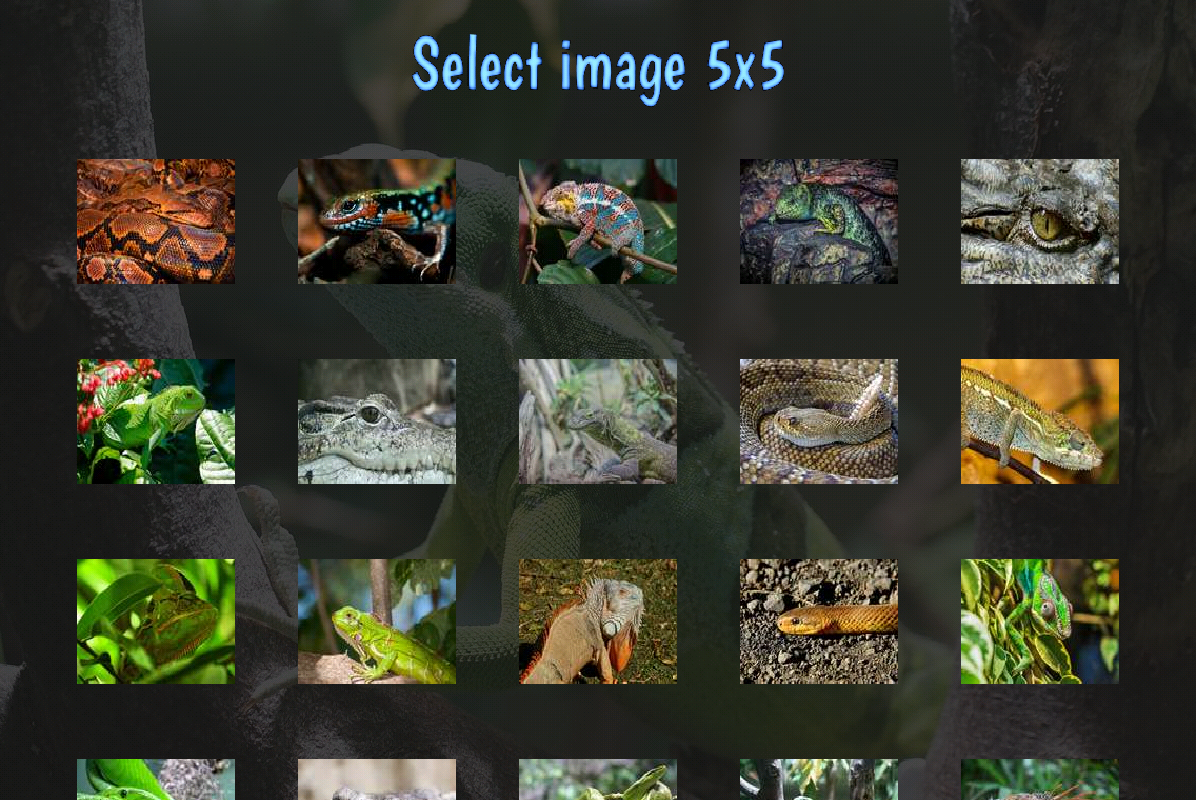Pick the cut-off tree trunks image in bottom row

(x=818, y=779)
